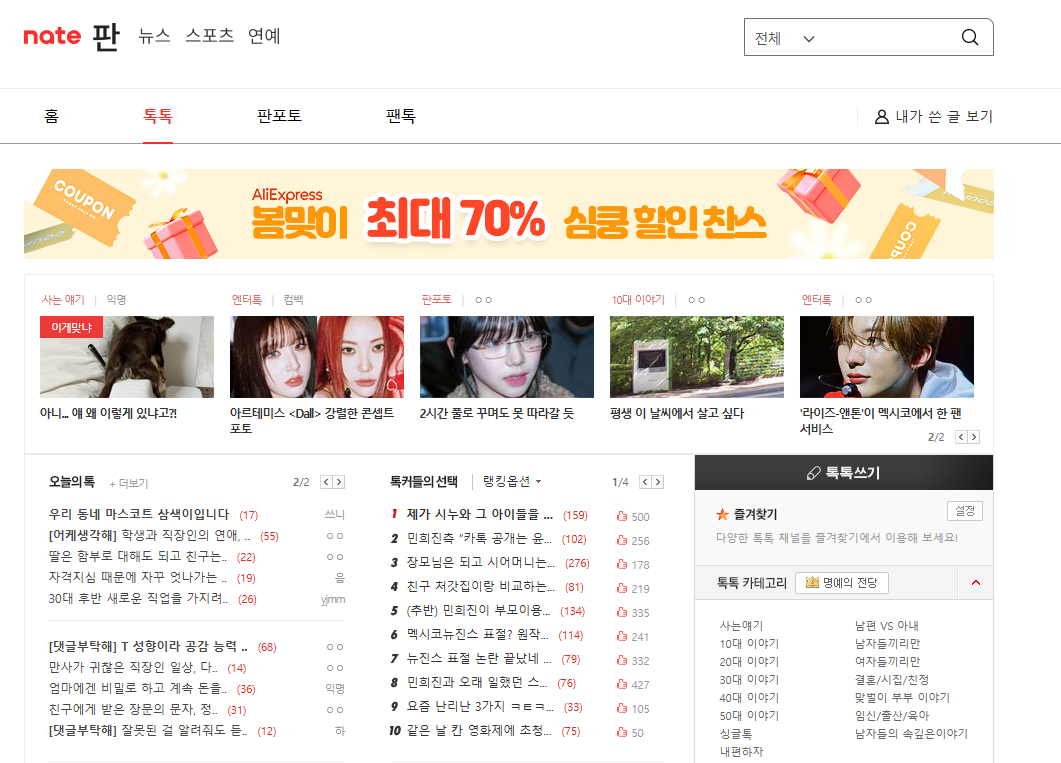This screenshot has width=1061, height=763.
Task: Click thumbs-up icon beside 427
Action: [x=622, y=685]
